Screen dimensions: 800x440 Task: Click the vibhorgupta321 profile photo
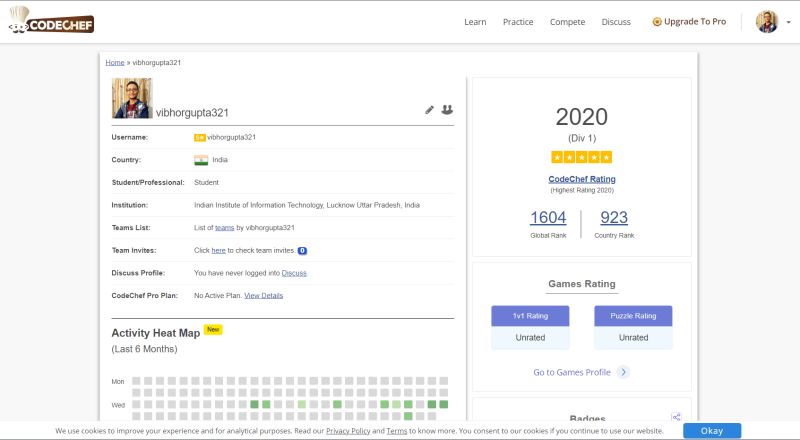(x=132, y=98)
